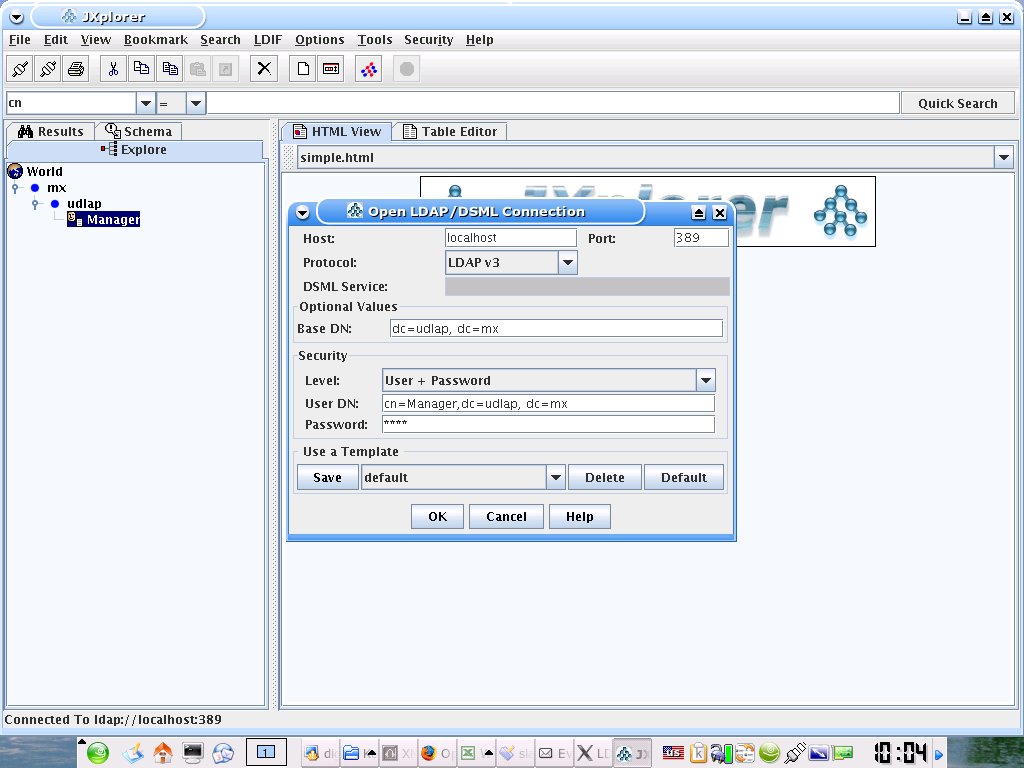Viewport: 1024px width, 768px height.
Task: Switch to the Schema tab
Action: [139, 131]
